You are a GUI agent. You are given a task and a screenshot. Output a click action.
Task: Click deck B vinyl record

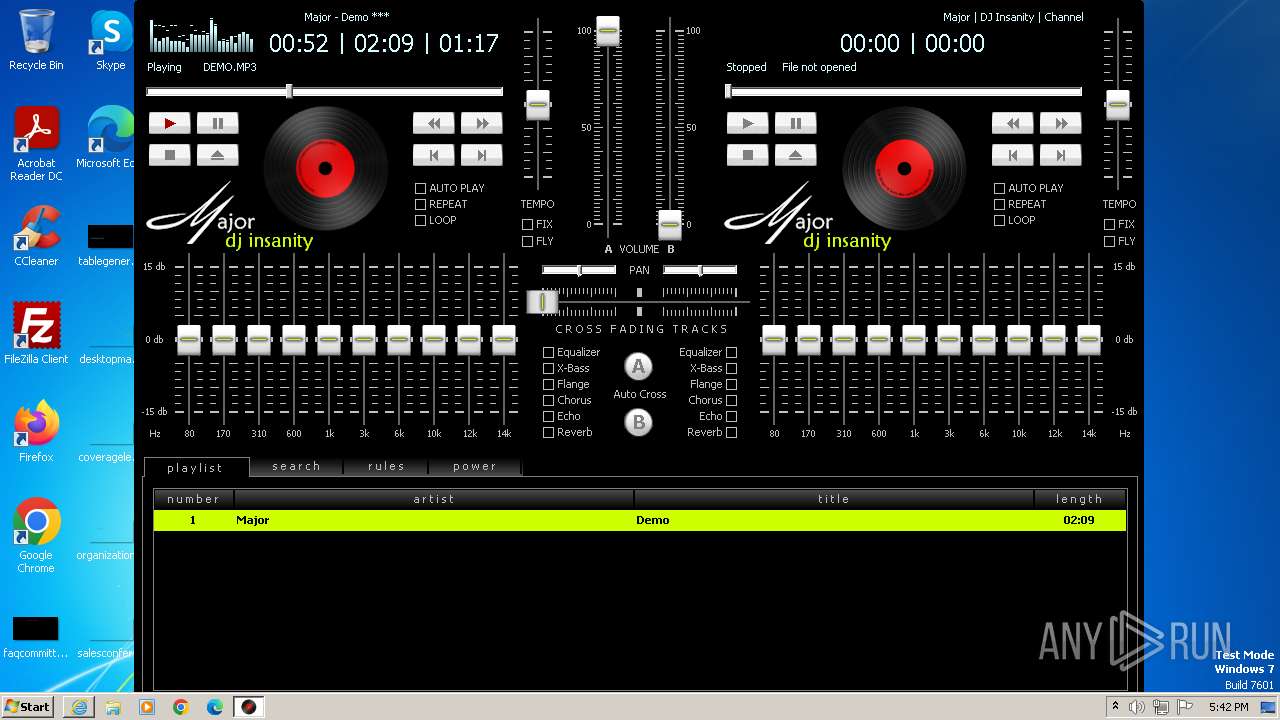click(x=904, y=167)
